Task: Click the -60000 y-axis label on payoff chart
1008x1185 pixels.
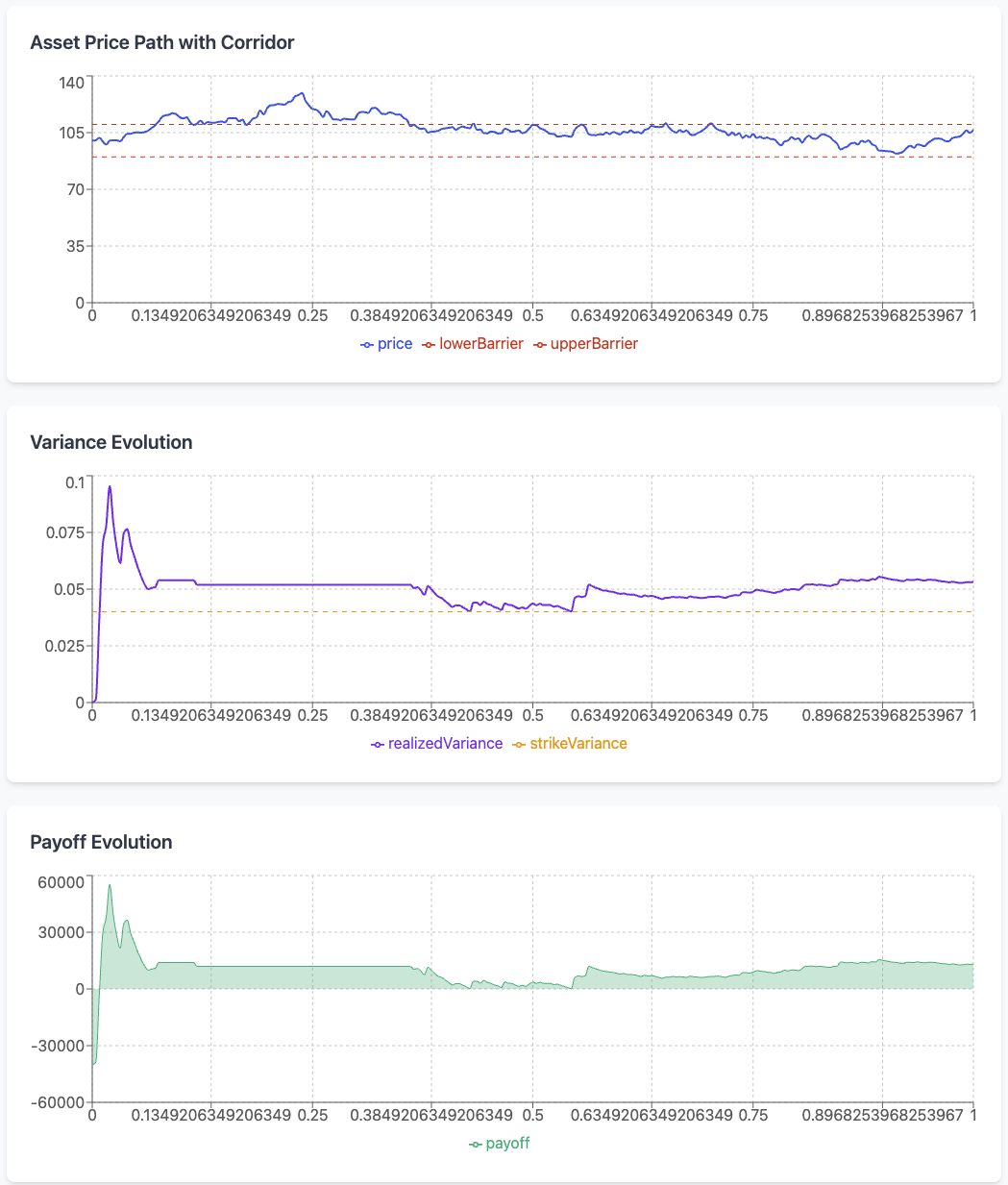Action: (x=58, y=1102)
